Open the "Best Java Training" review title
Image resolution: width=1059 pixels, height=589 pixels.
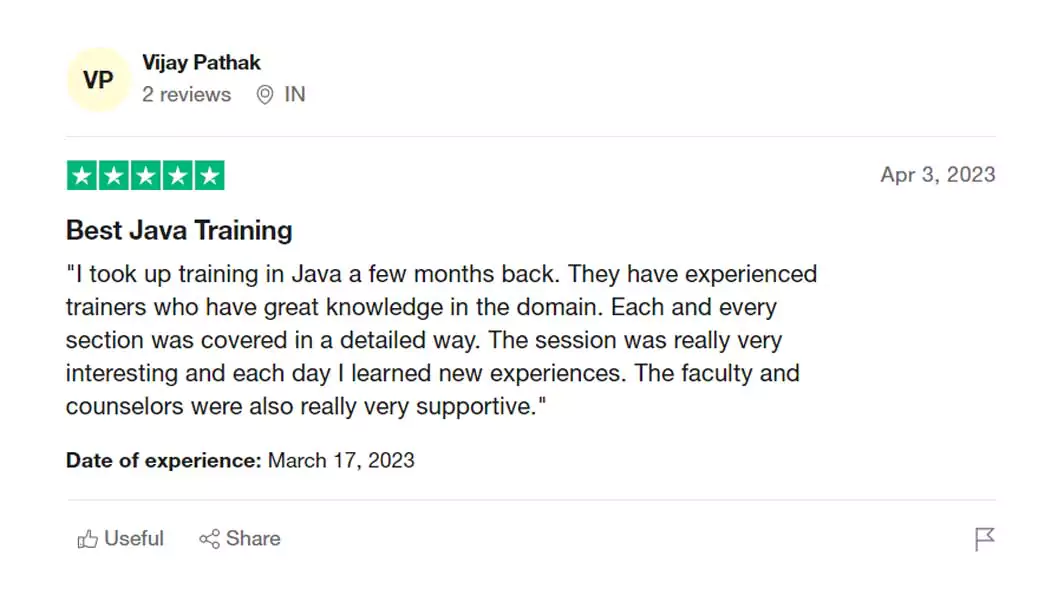[x=179, y=230]
